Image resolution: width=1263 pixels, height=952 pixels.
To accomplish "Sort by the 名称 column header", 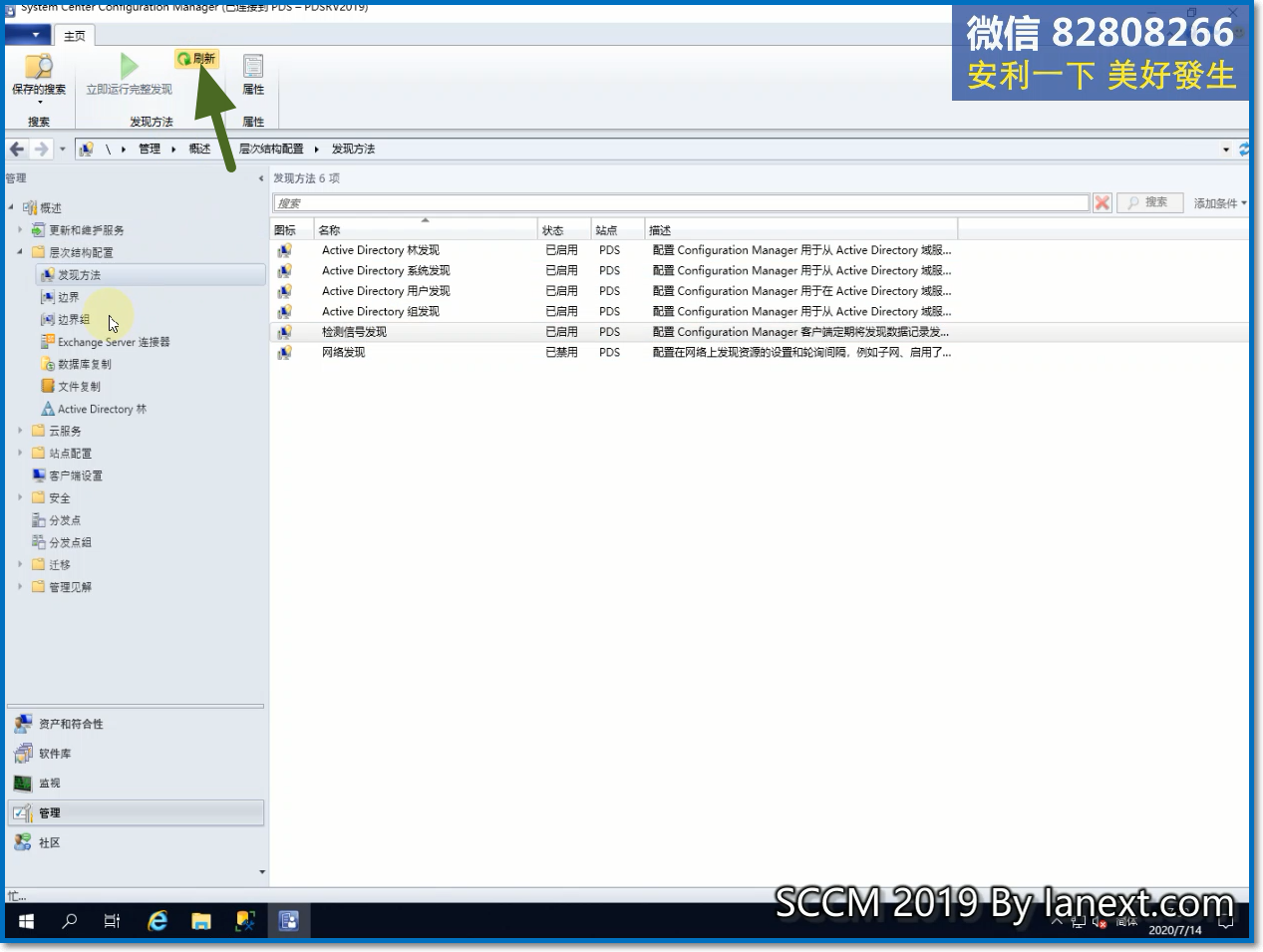I will click(426, 230).
